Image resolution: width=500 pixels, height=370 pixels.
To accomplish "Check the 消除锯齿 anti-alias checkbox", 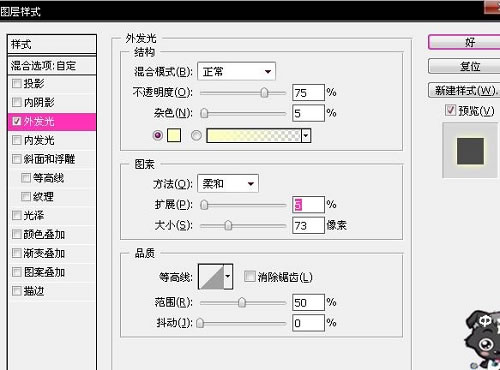I will point(250,276).
